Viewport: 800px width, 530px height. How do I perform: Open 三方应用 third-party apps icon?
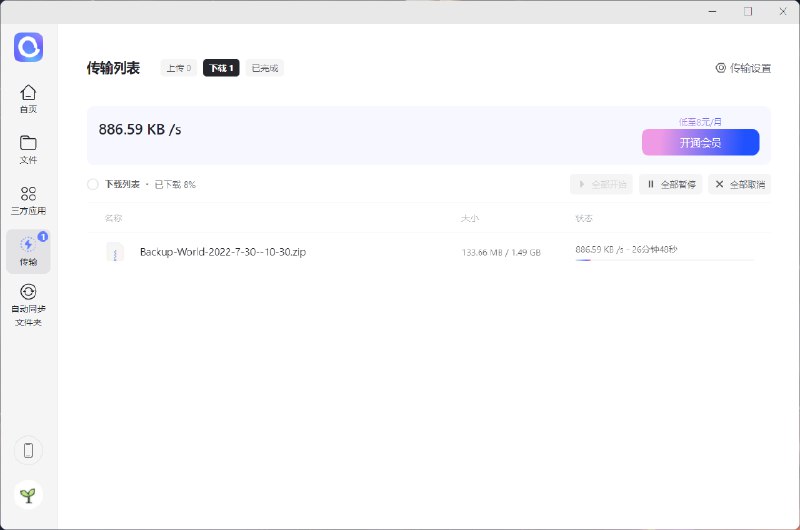click(28, 194)
